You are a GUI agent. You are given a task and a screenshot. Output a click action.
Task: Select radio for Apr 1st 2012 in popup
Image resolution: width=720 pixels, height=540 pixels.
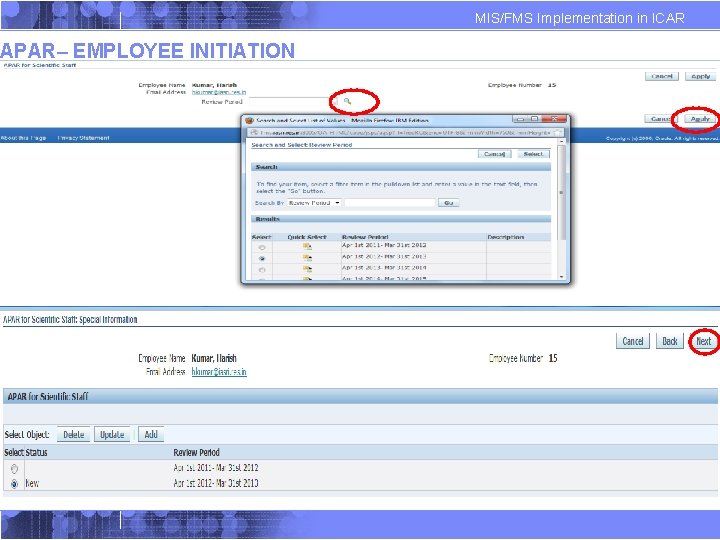click(262, 259)
